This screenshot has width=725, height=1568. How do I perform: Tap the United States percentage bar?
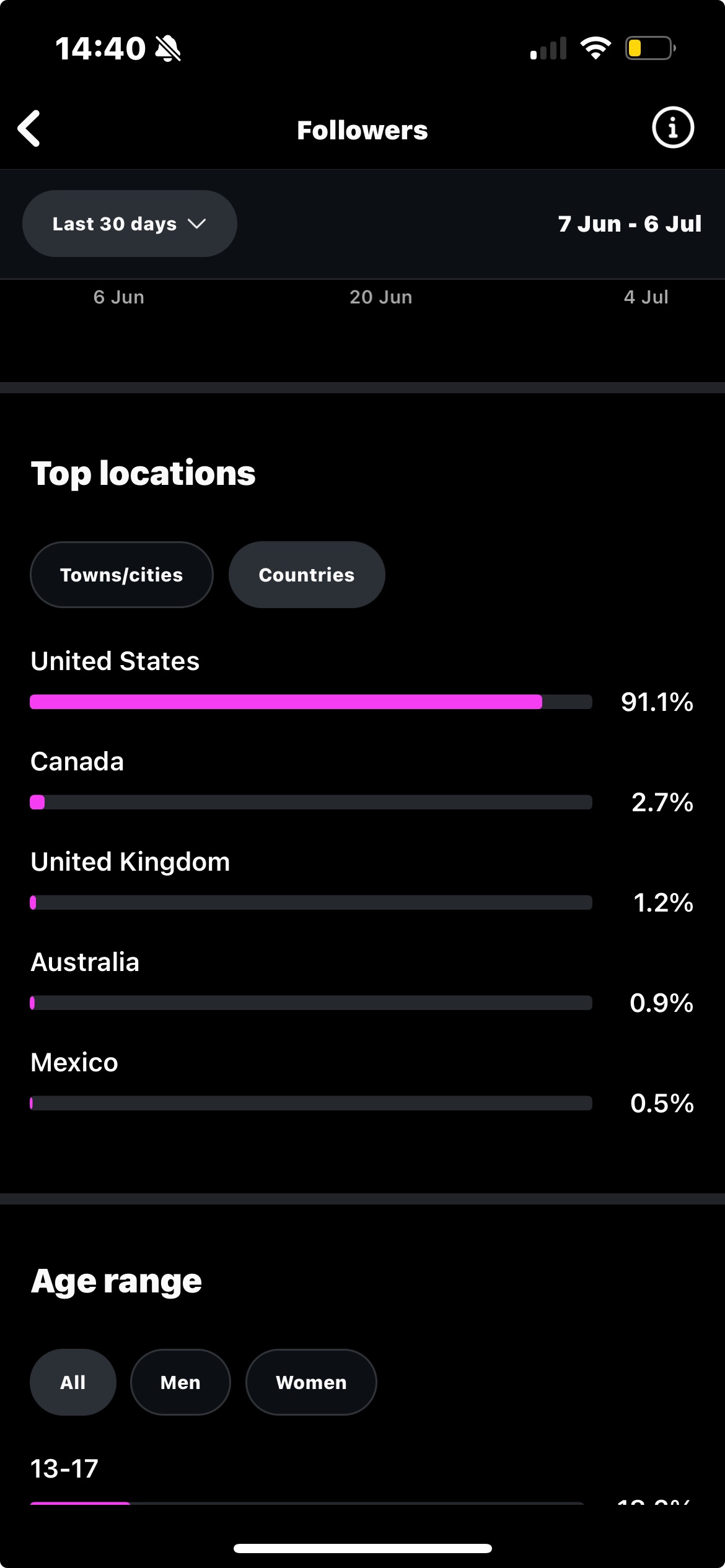pyautogui.click(x=311, y=702)
